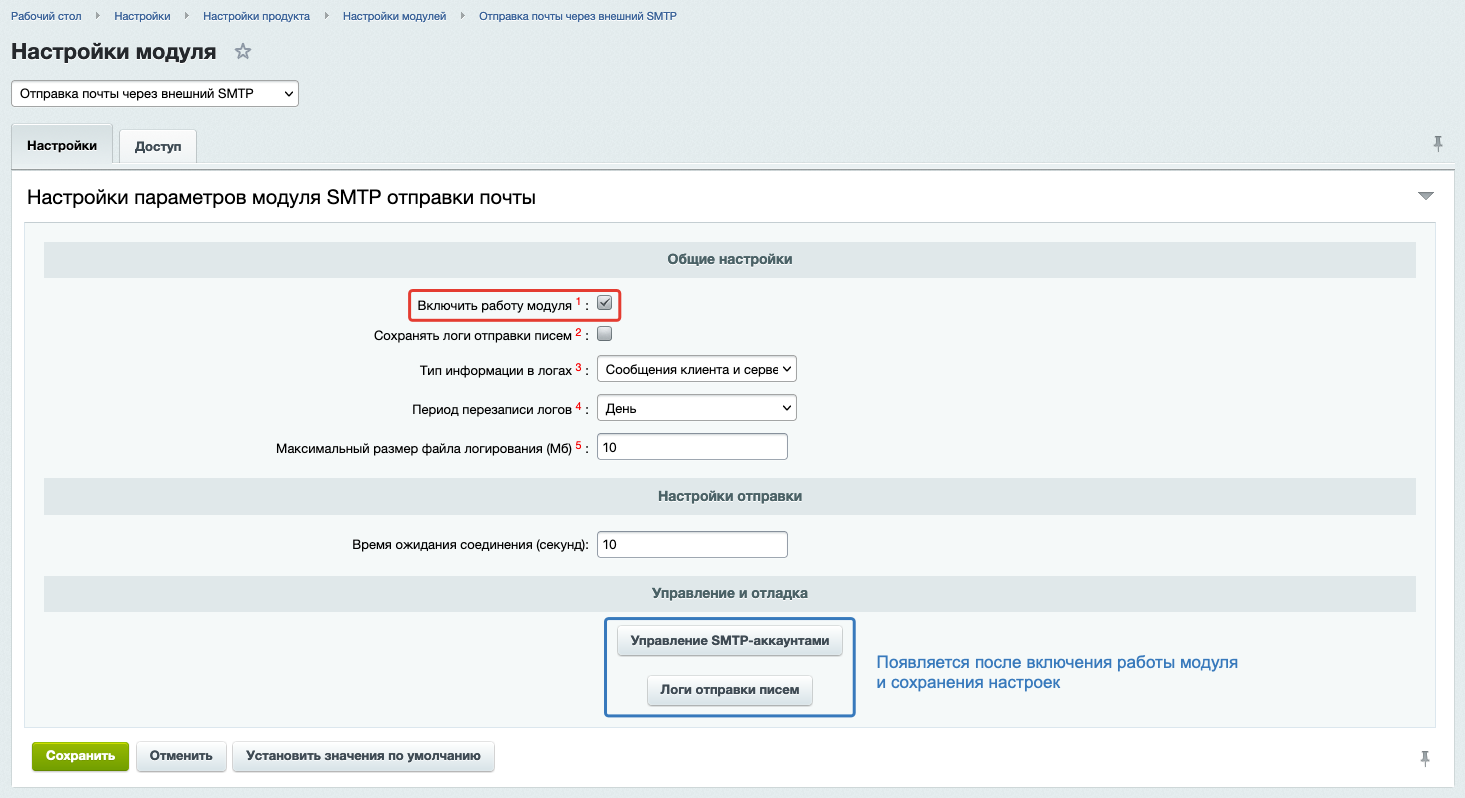Screen dimensions: 1465x798
Task: Open the module selector dropdown 'Отправка почты через внешний SMTP'
Action: pyautogui.click(x=155, y=93)
